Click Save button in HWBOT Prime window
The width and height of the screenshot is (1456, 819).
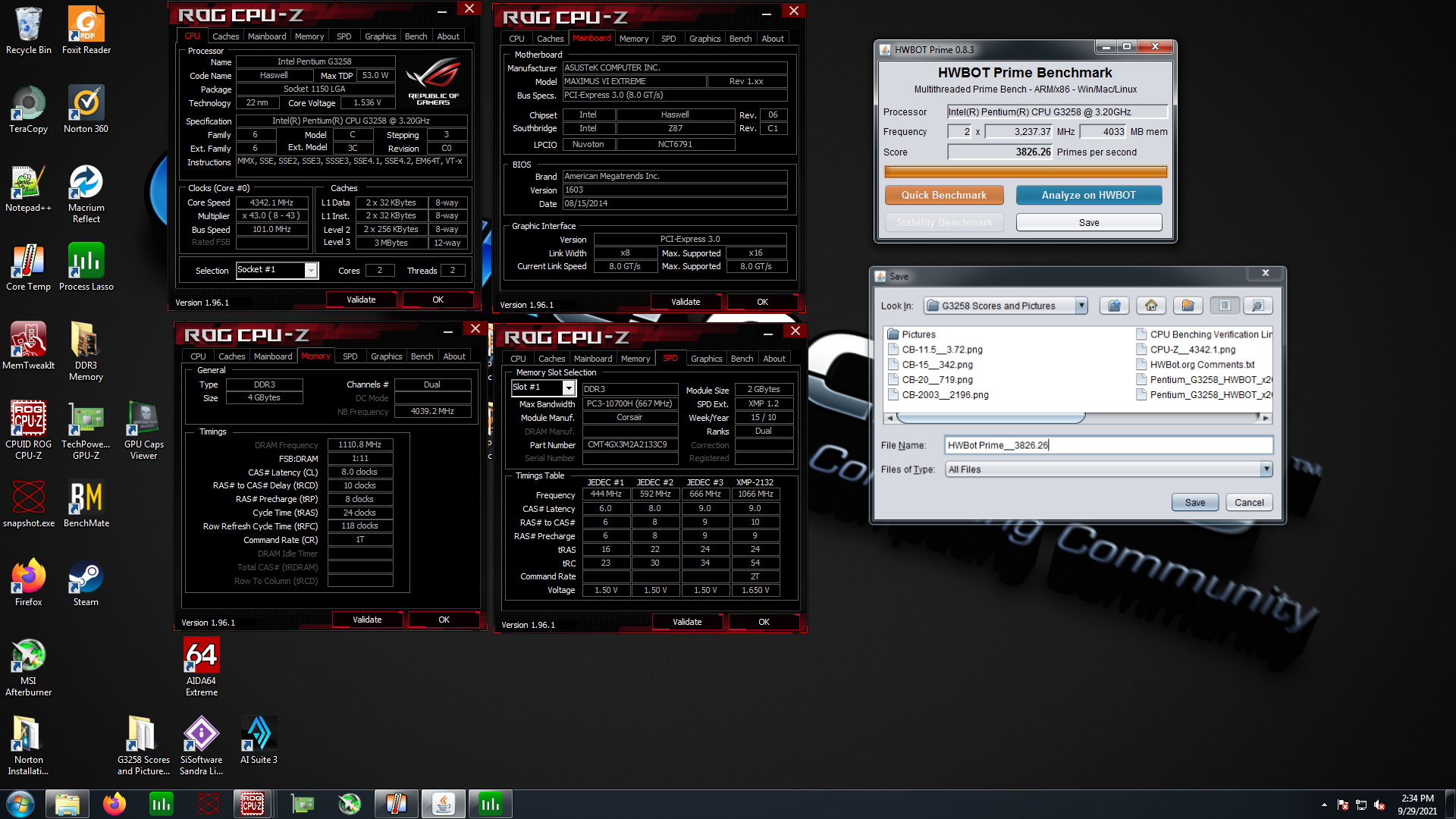[1089, 222]
